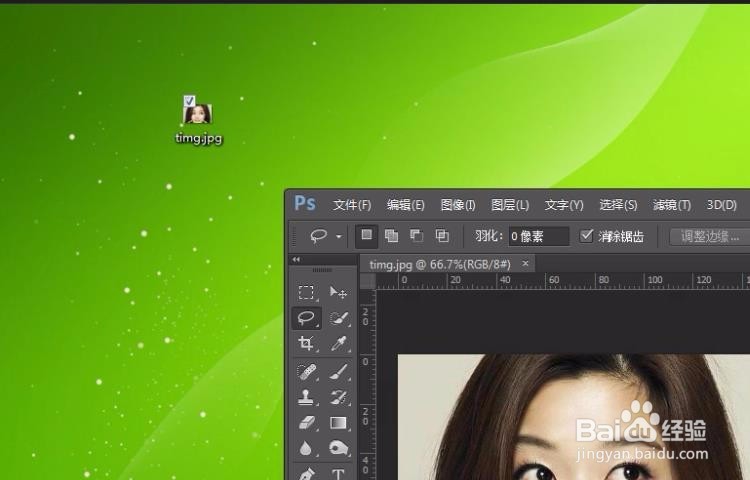
Task: Close the timg.jpg document tab
Action: [x=525, y=263]
